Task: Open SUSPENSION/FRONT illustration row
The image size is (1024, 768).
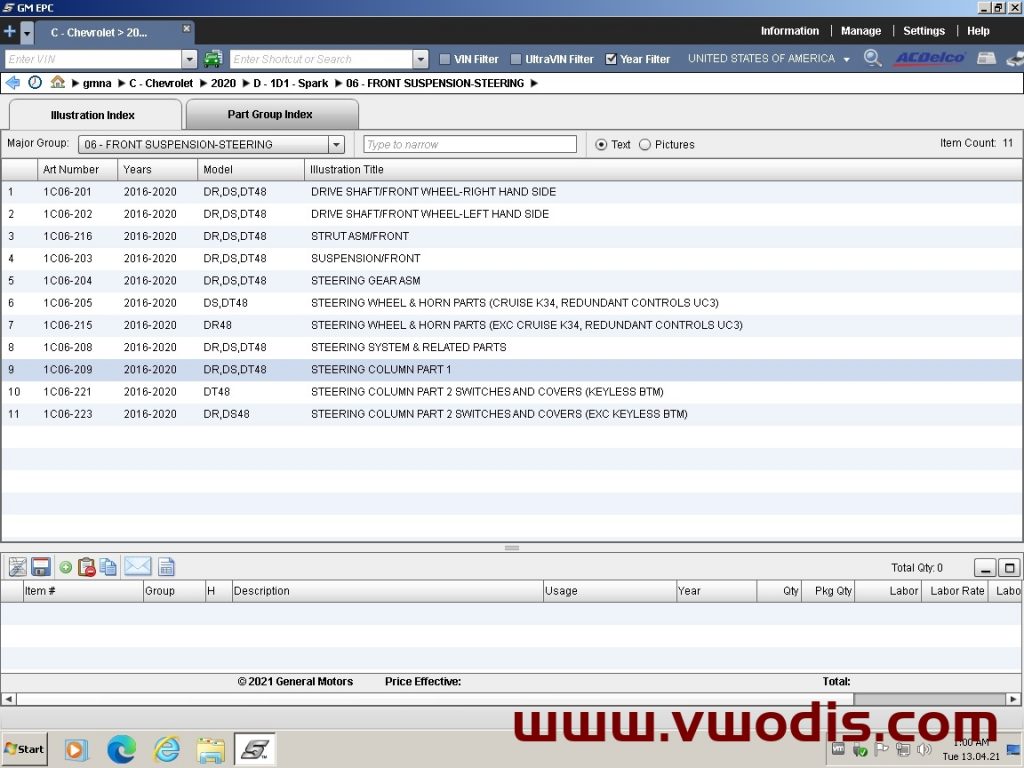Action: coord(512,259)
